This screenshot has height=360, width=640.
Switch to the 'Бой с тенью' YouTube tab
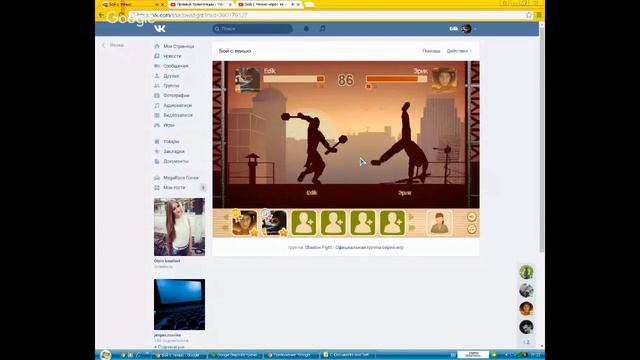coord(268,4)
